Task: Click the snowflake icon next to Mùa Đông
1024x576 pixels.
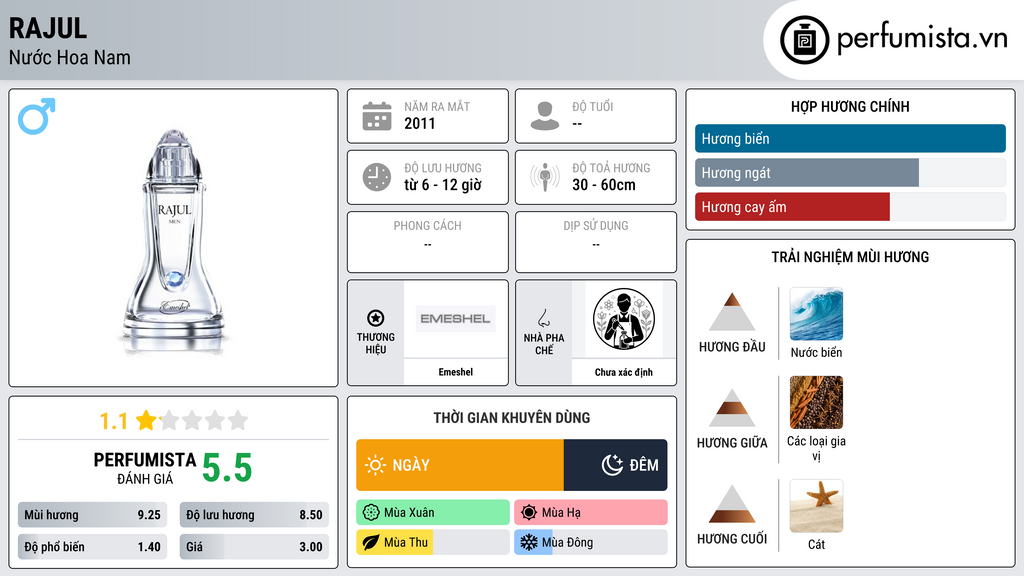Action: pos(529,542)
